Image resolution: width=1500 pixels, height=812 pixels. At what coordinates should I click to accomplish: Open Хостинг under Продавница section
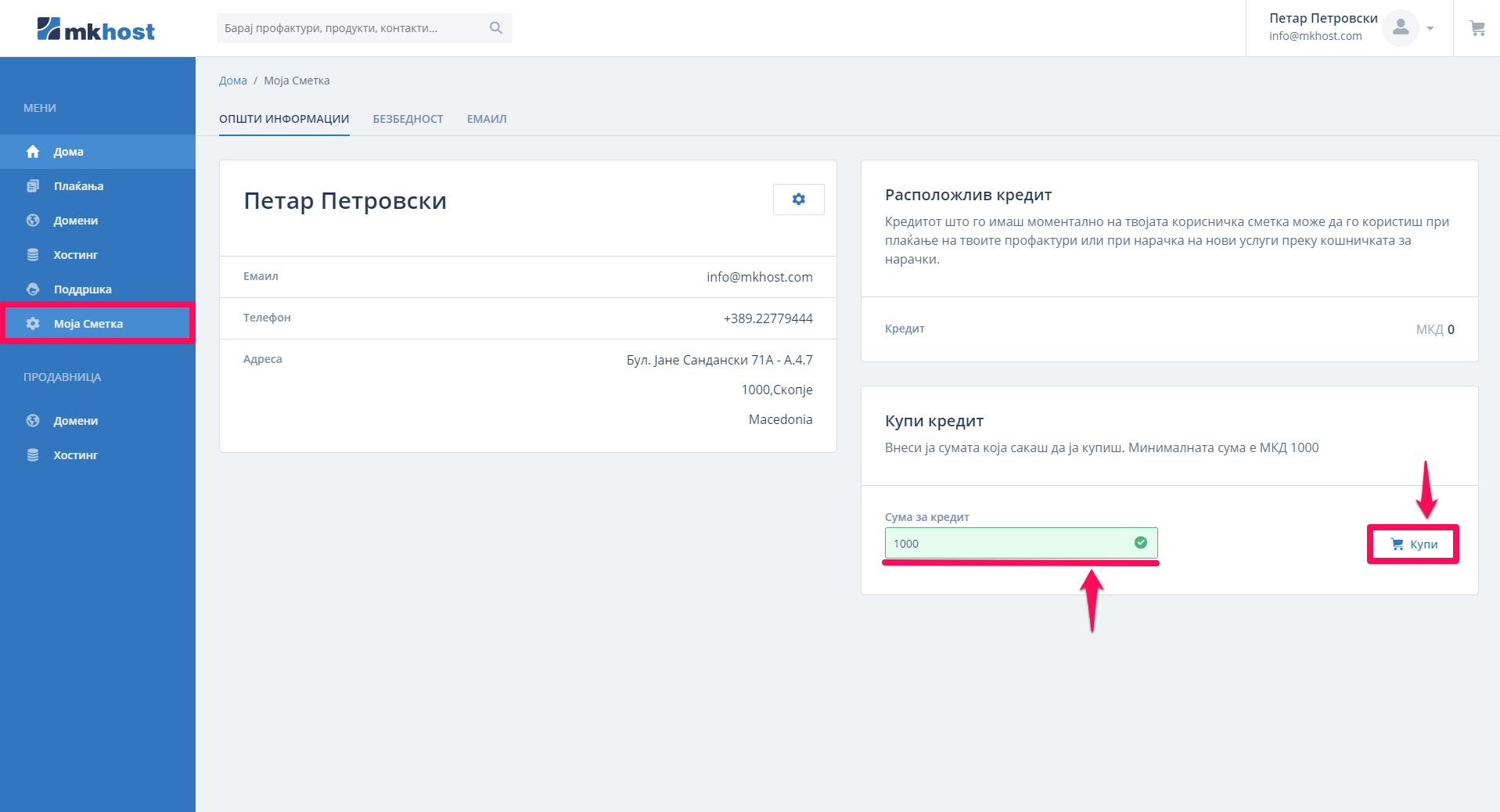tap(75, 455)
